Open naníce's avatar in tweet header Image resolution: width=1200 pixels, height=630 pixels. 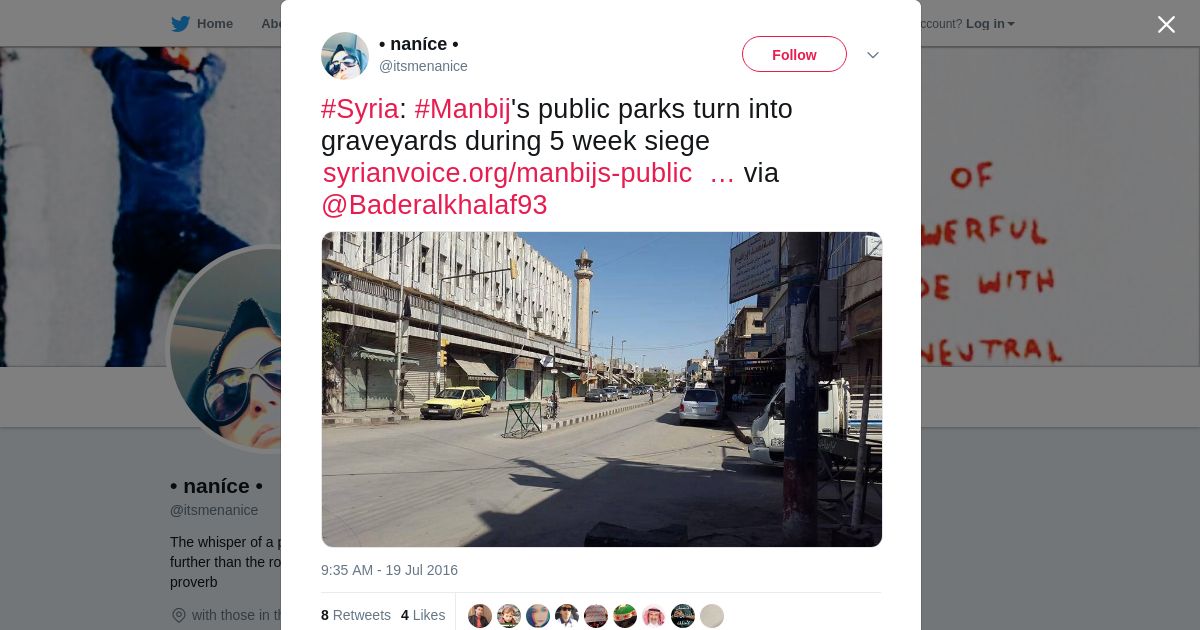(x=345, y=55)
